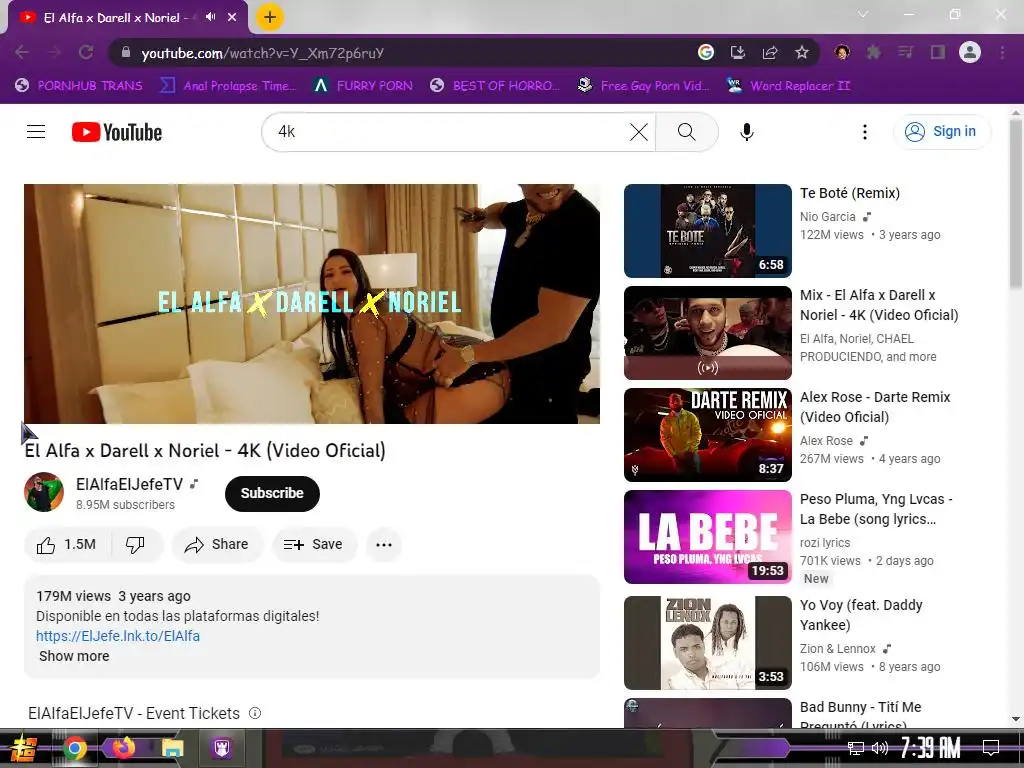Open Windows Start button
1024x768 pixels.
tap(24, 748)
